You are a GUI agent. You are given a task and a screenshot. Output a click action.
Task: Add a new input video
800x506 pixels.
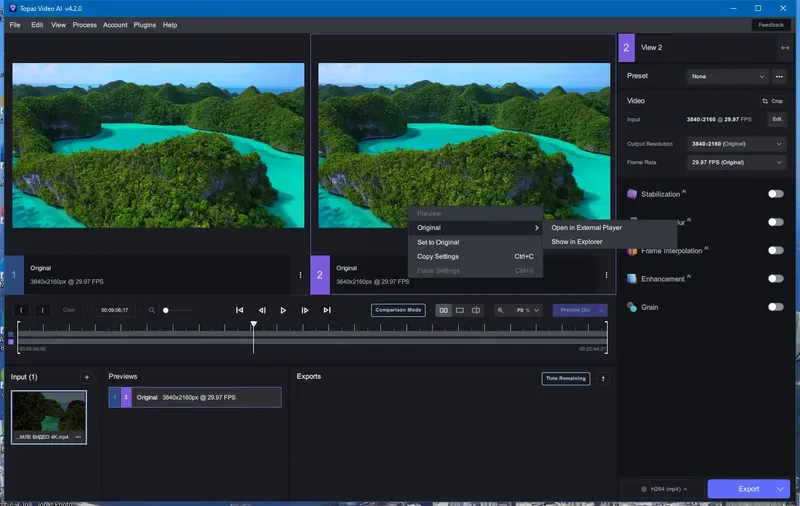click(x=86, y=377)
